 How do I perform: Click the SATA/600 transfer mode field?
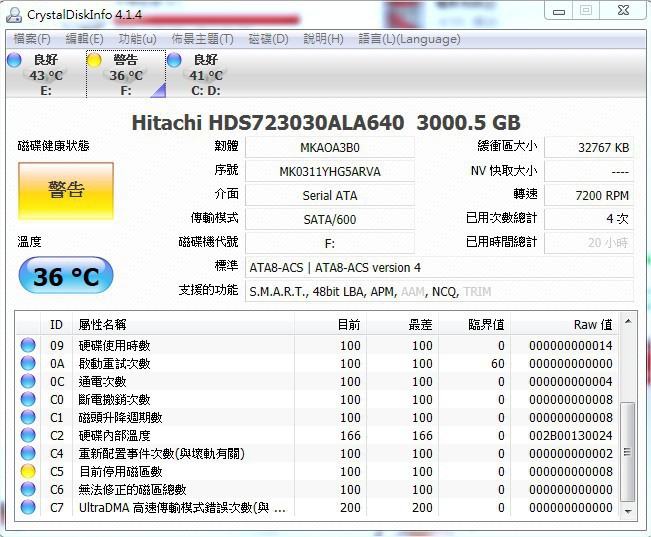[330, 219]
